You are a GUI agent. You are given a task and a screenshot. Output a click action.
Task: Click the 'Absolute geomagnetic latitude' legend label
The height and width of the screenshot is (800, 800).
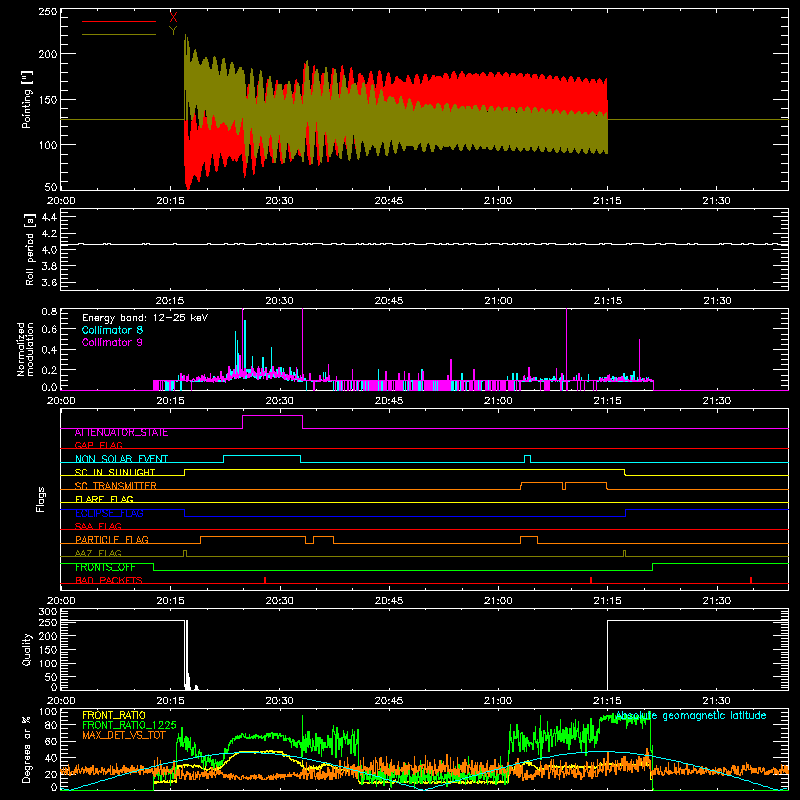click(691, 715)
